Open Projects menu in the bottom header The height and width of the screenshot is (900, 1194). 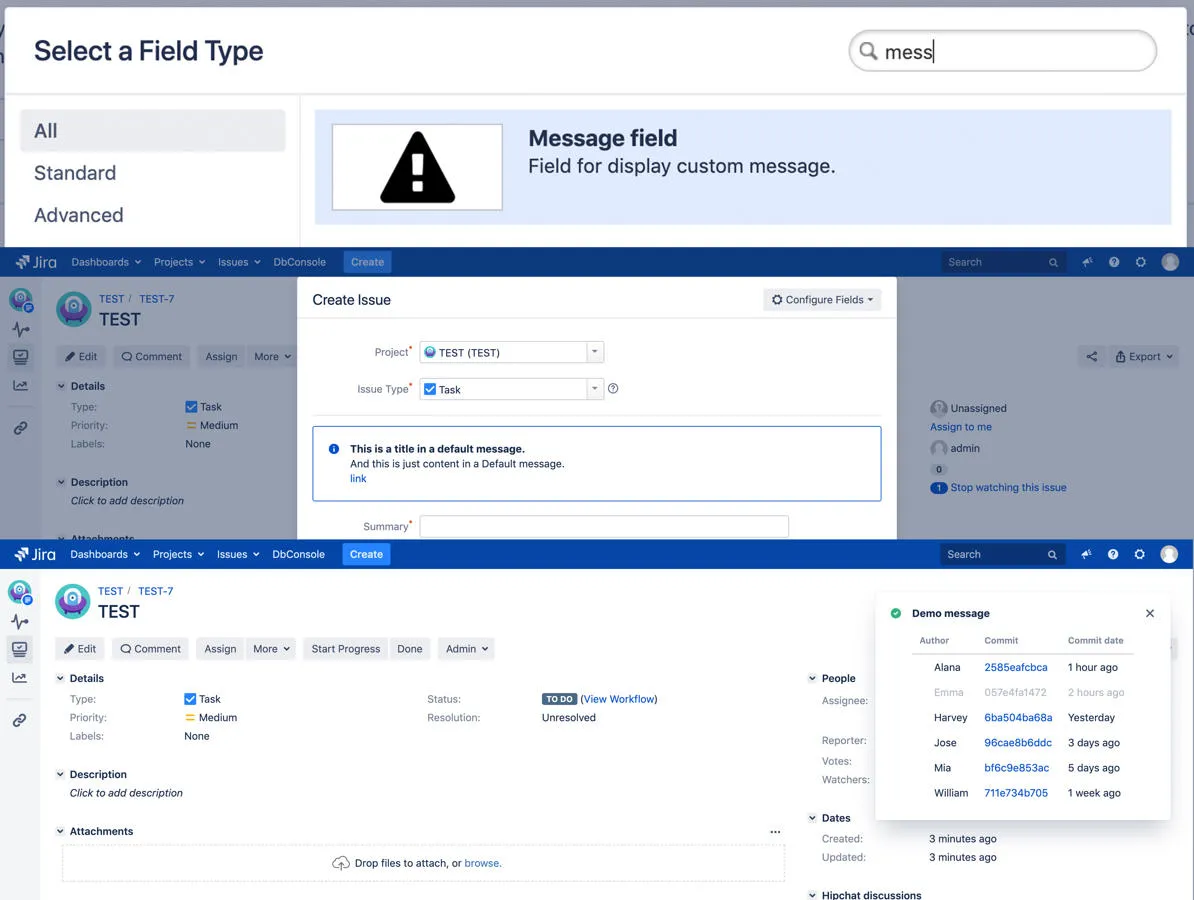point(178,554)
